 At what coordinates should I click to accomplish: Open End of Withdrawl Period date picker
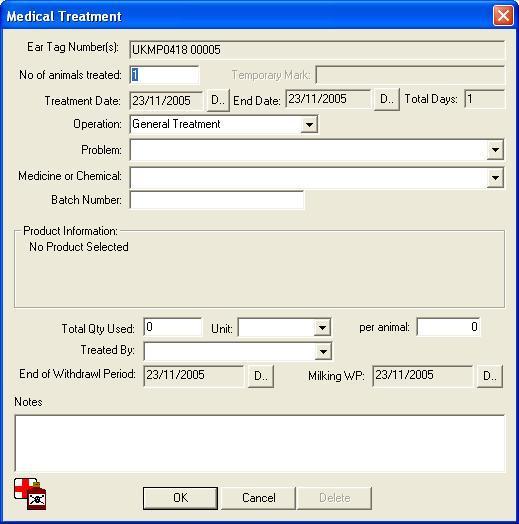pos(261,376)
